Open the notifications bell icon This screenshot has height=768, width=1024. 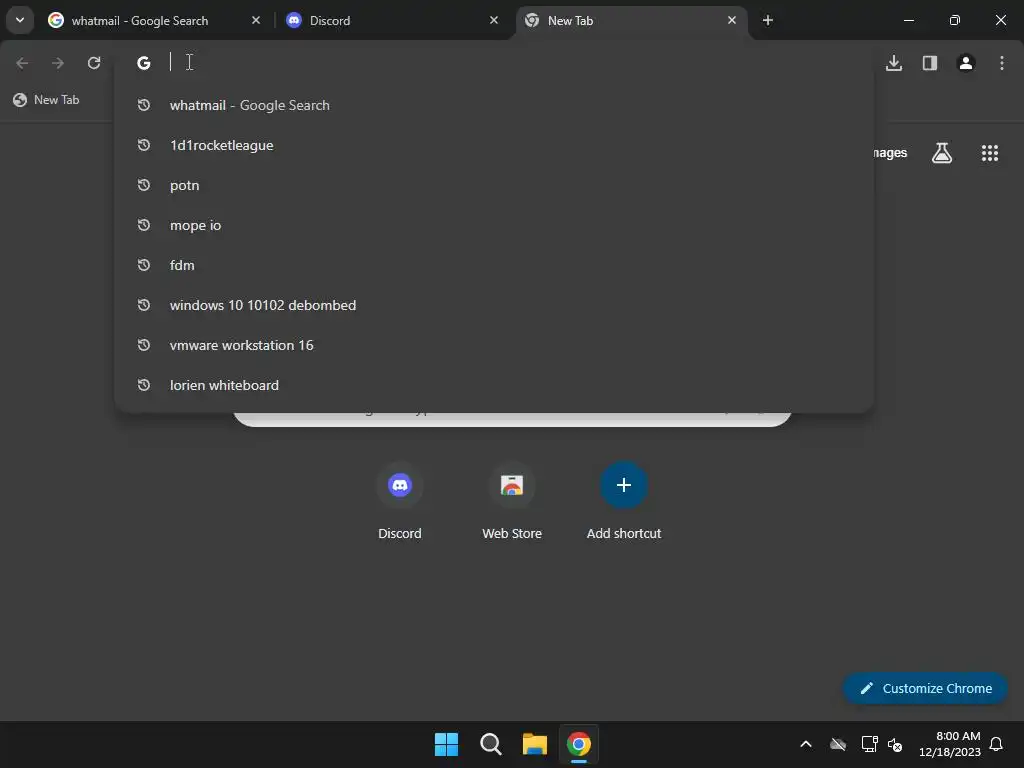click(997, 744)
